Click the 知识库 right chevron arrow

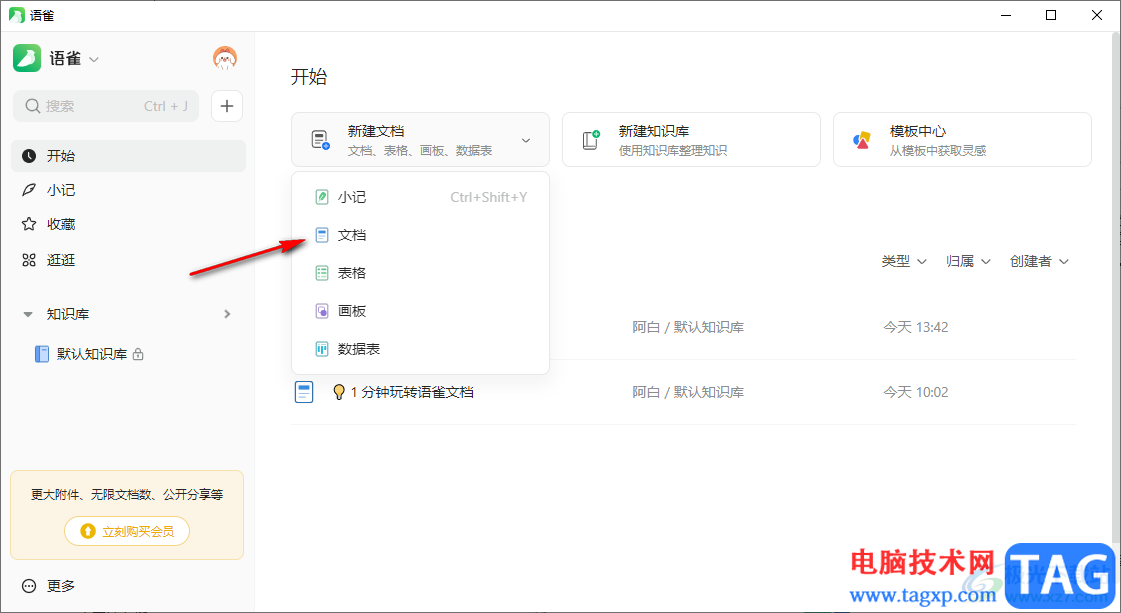pyautogui.click(x=227, y=314)
